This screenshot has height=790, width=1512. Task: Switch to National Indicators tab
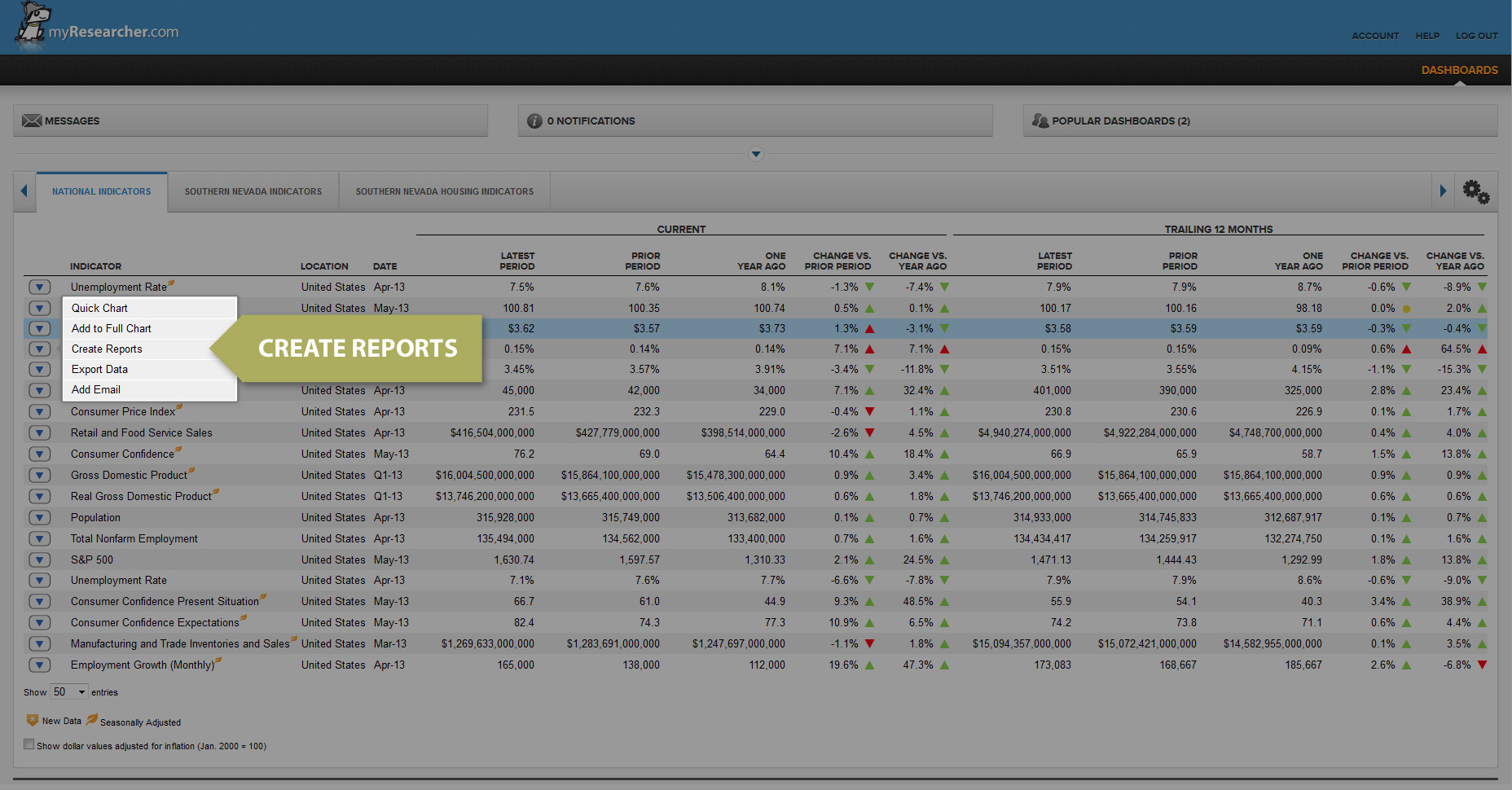(102, 191)
